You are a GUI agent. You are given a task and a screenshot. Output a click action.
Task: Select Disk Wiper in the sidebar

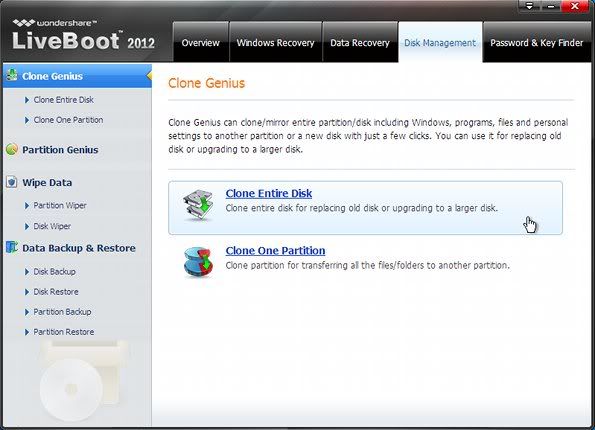coord(52,226)
